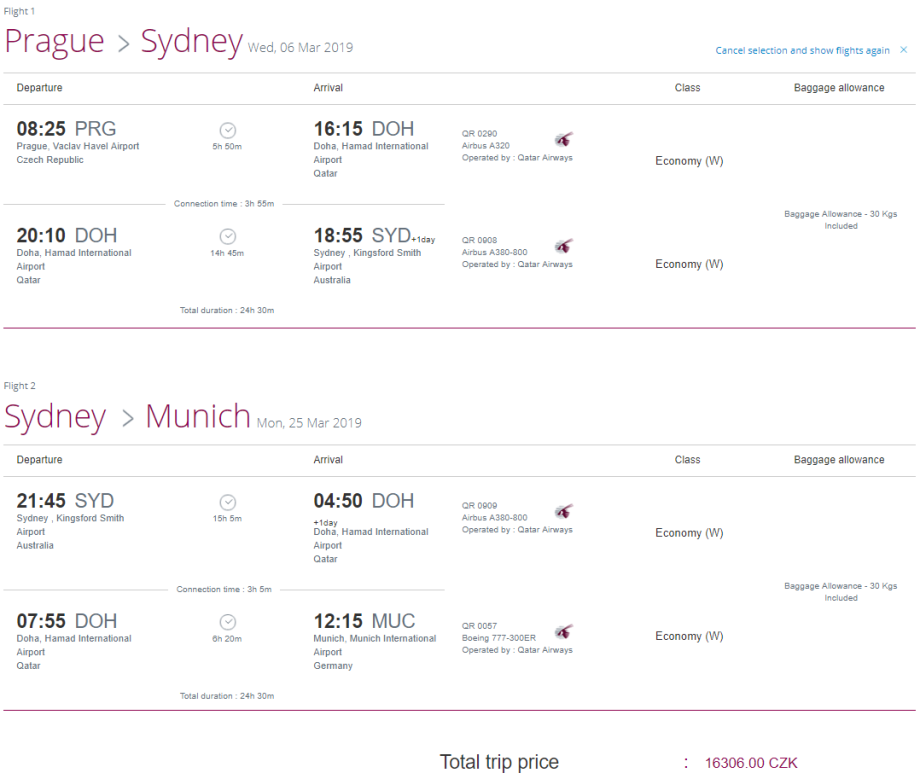Click the clock icon showing 6h 20m
Screen dimensions: 920x773
coord(228,622)
